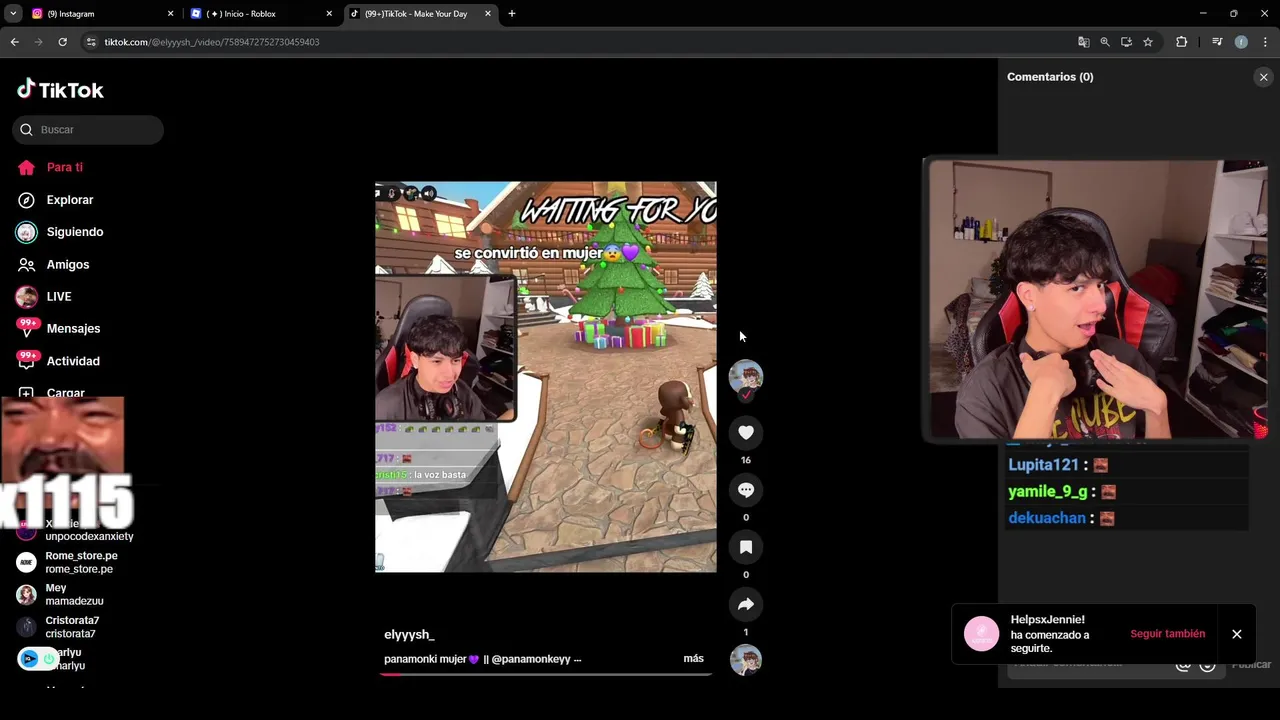Click the TikTok logo
The width and height of the screenshot is (1280, 720).
(60, 90)
